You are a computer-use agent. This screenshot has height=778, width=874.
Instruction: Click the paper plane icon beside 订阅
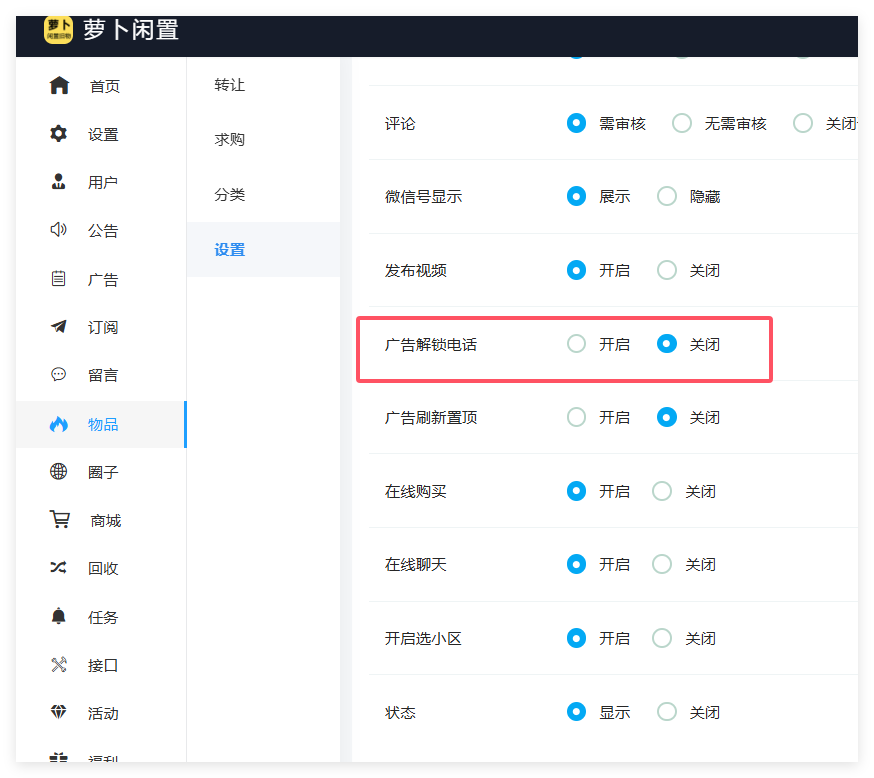tap(59, 327)
